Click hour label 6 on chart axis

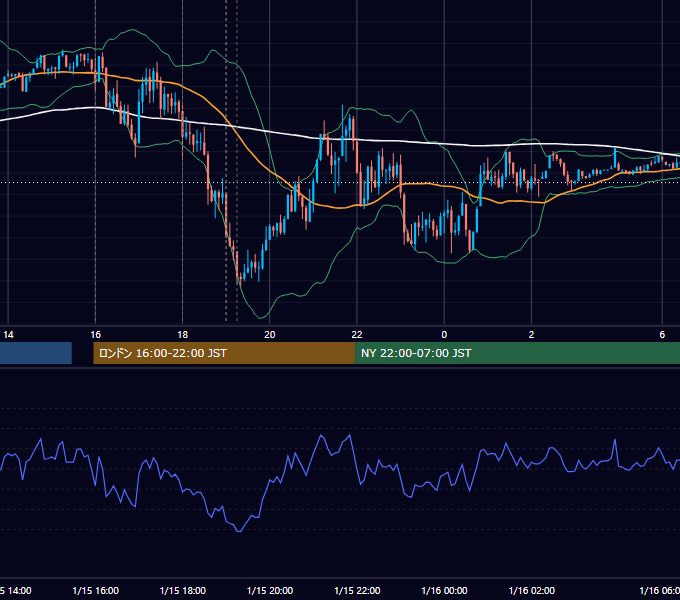pos(662,335)
